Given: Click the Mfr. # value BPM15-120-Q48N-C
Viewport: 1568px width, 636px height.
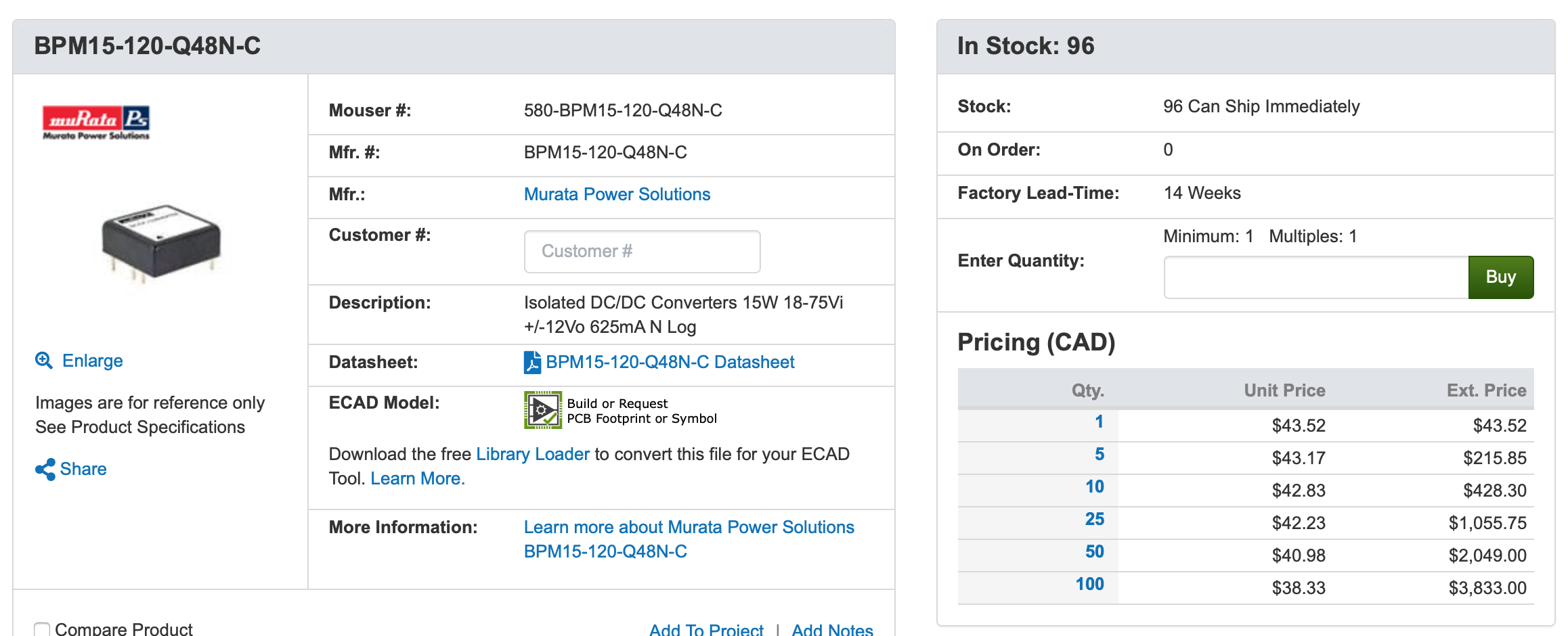Looking at the screenshot, I should pyautogui.click(x=605, y=152).
